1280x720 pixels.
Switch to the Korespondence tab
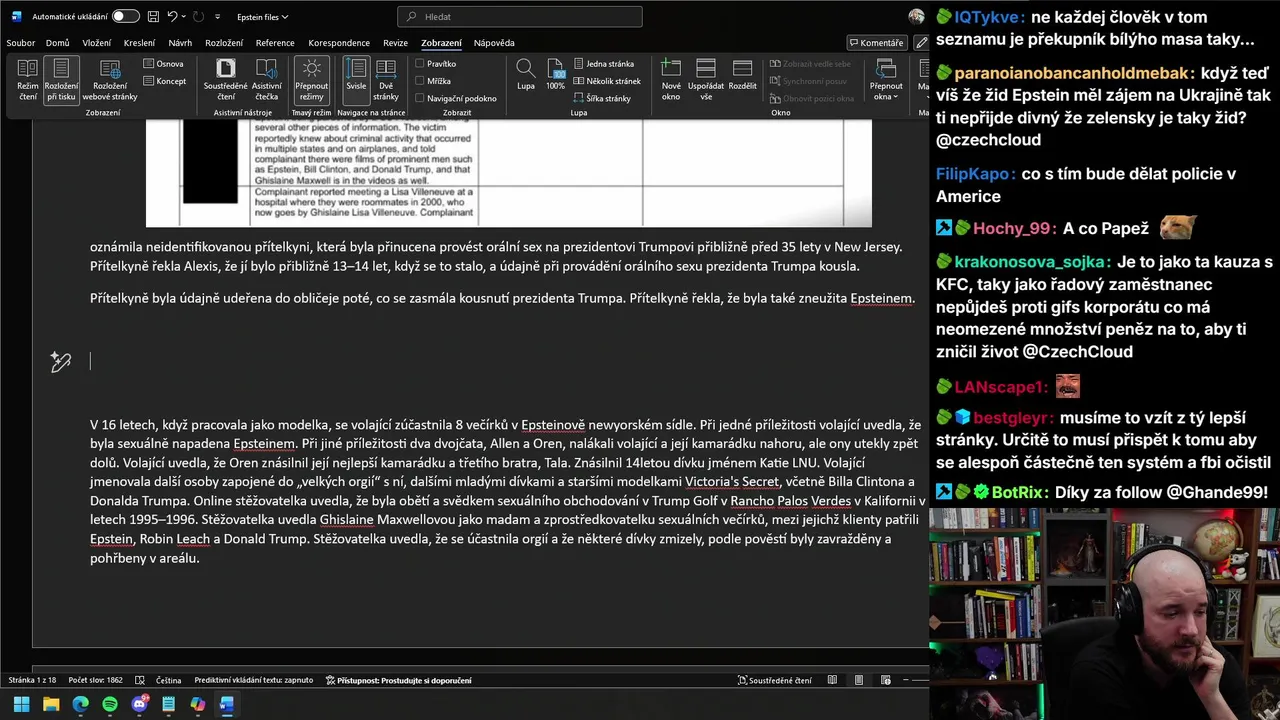339,43
